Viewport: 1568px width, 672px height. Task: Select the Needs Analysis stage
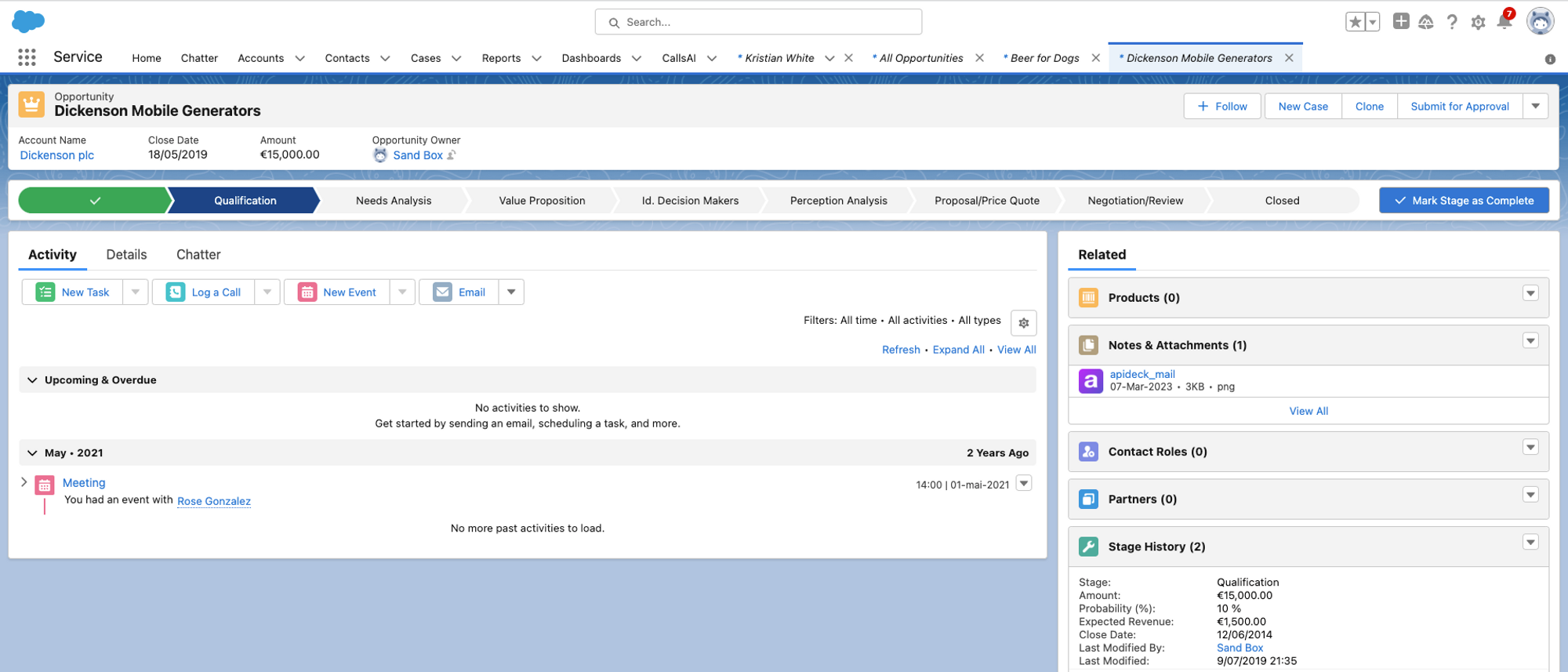pos(394,201)
